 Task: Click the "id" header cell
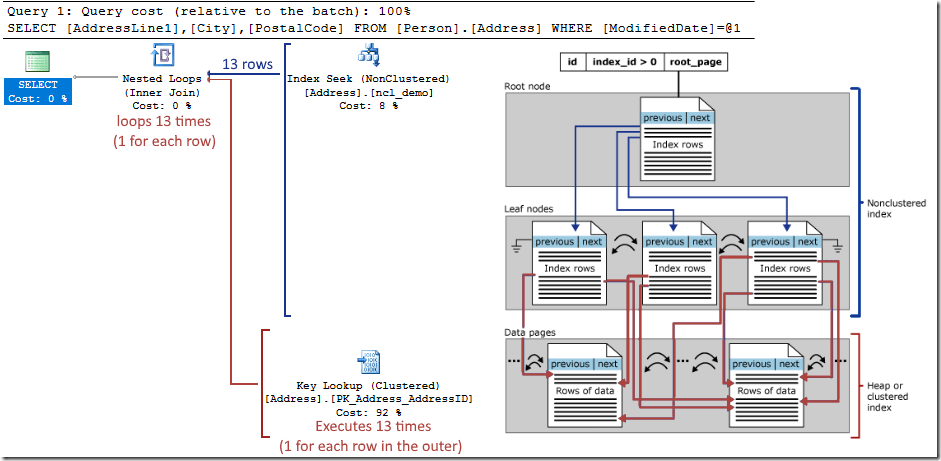572,62
